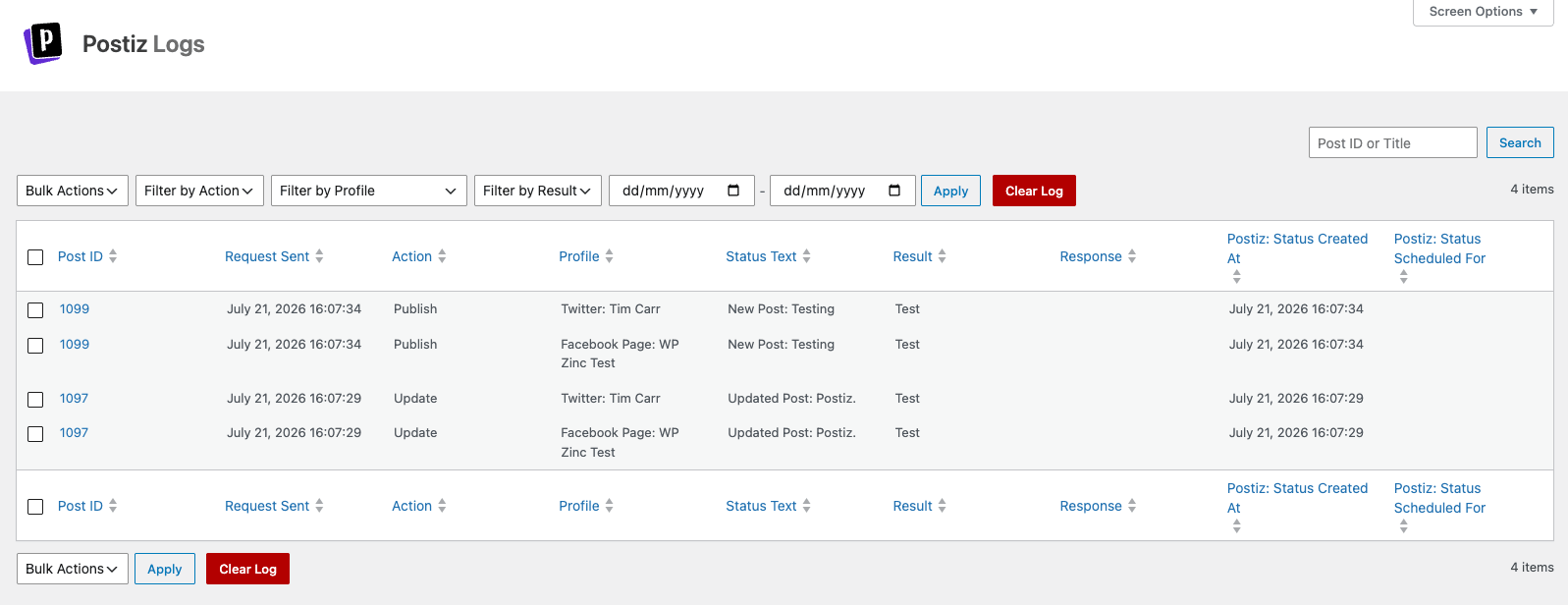Sort by top Post ID column header
The image size is (1568, 605).
80,256
